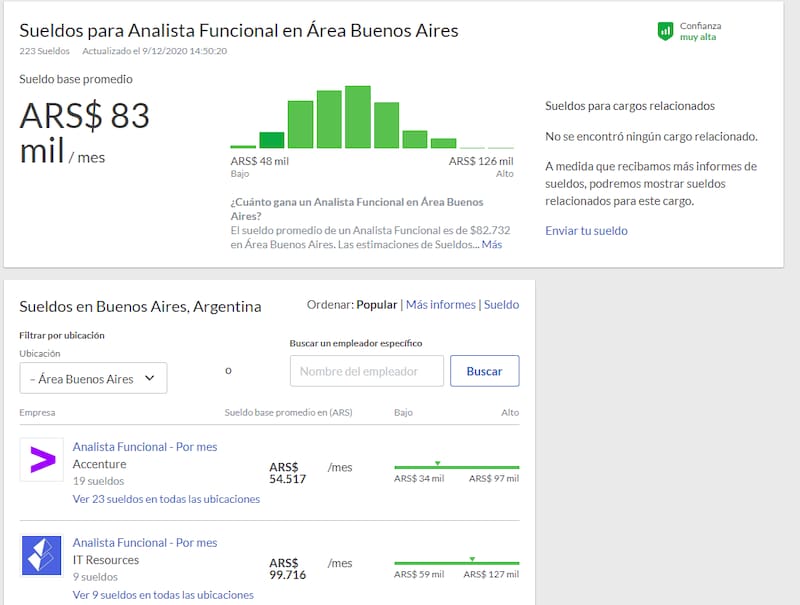Screen dimensions: 800x605
Task: Open the Área Buenos Aires location dropdown
Action: coord(93,379)
